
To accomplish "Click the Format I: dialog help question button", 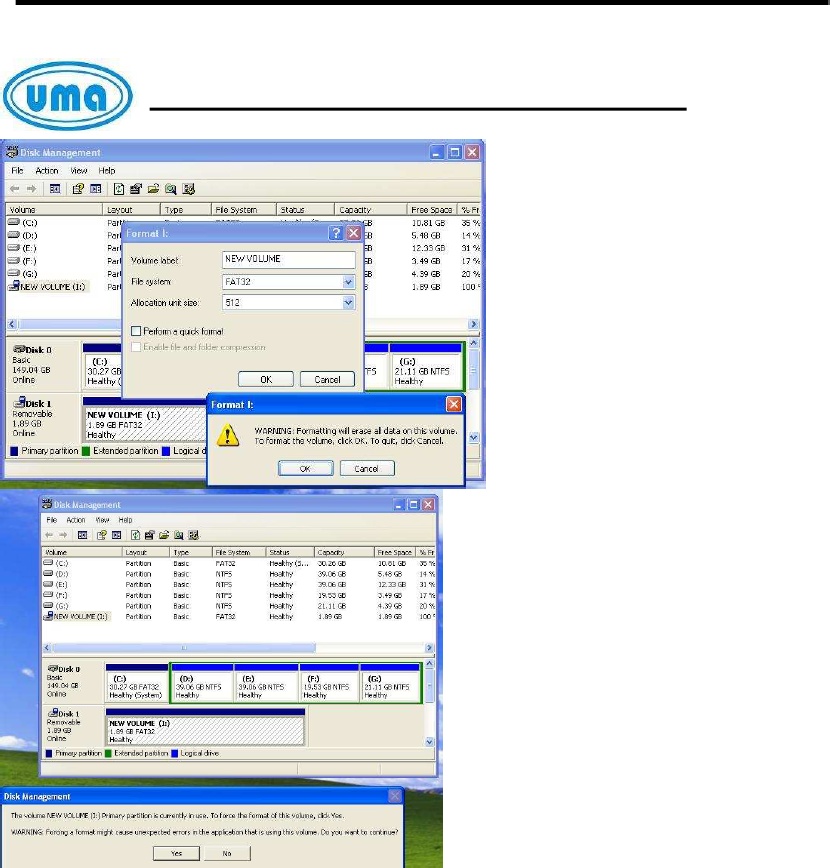I will coord(336,233).
